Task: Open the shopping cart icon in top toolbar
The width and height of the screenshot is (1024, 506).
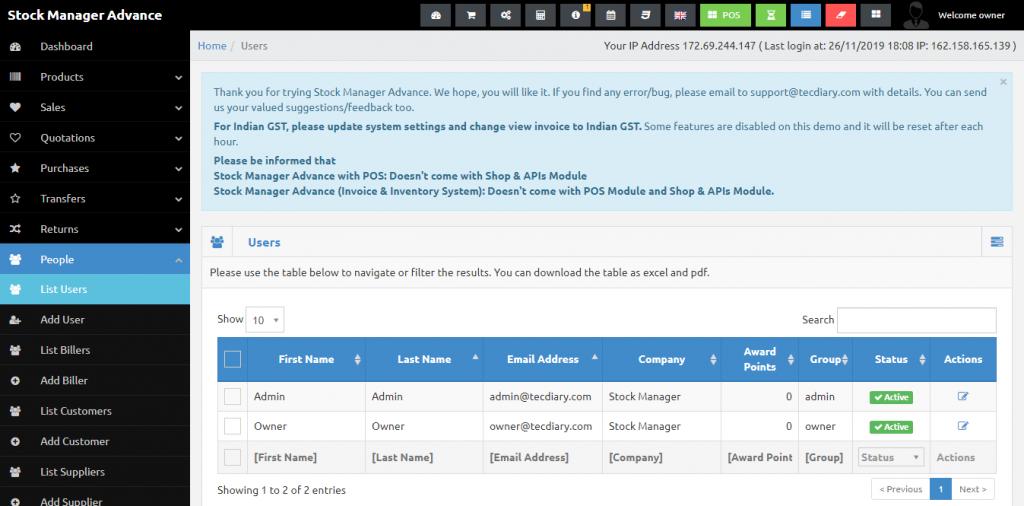Action: [x=470, y=16]
